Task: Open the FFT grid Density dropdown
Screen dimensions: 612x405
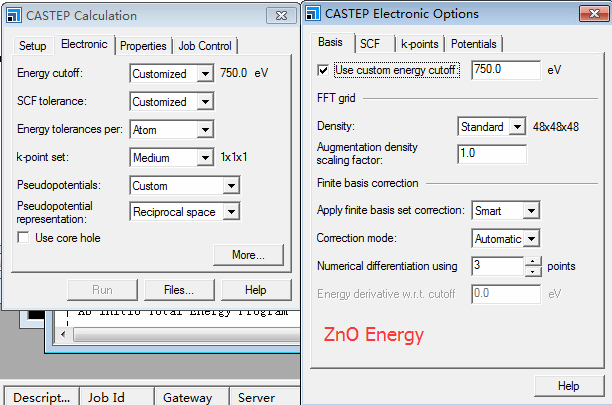Action: [517, 127]
